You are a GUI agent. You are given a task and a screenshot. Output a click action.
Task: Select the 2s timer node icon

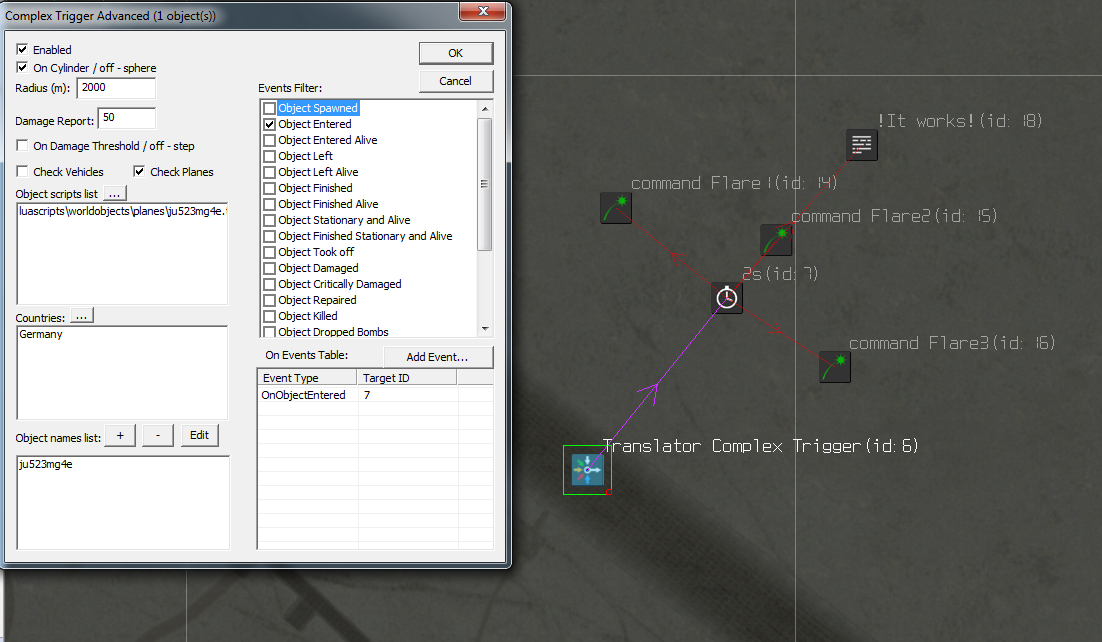727,298
